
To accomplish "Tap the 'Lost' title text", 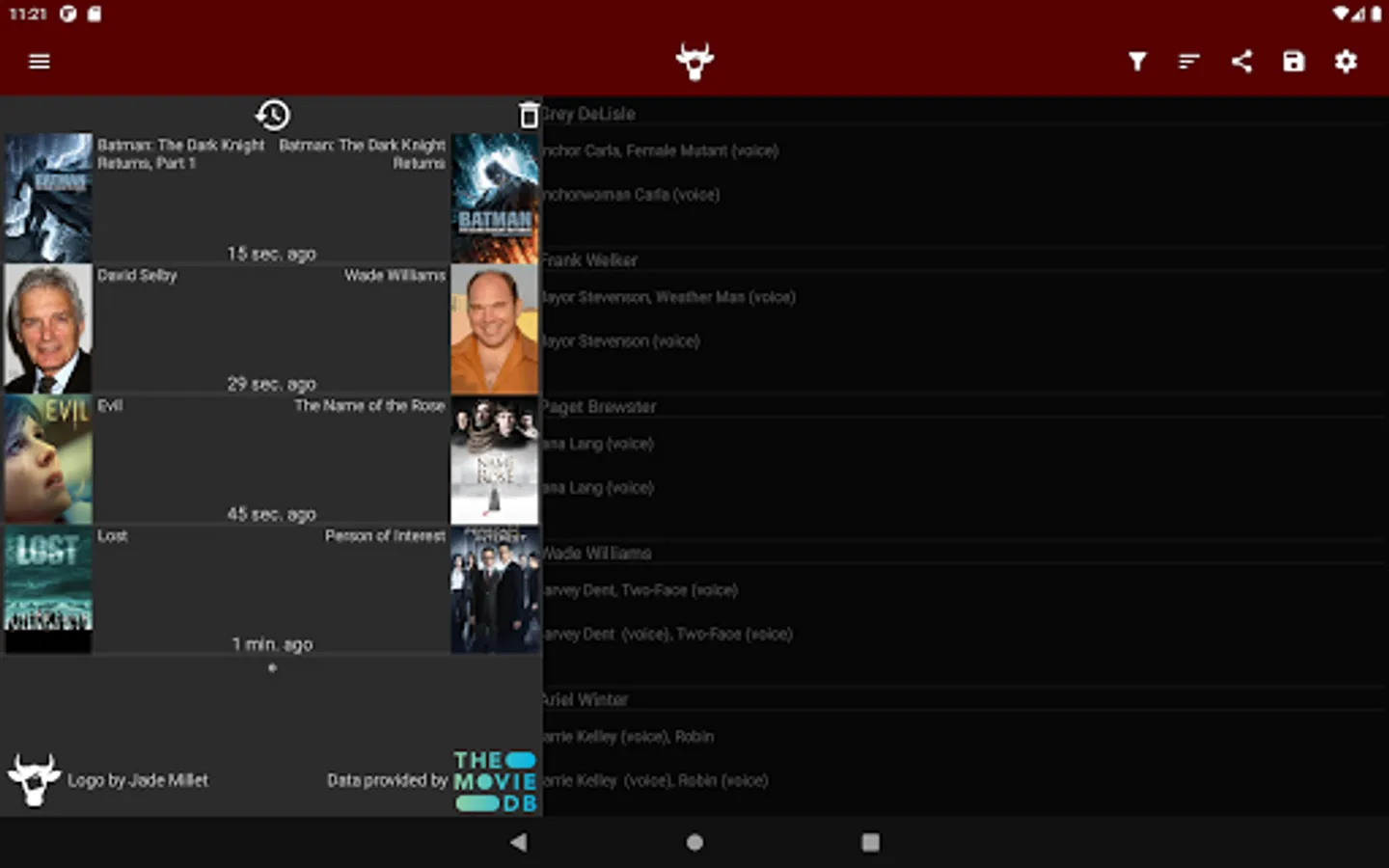I will (x=112, y=536).
